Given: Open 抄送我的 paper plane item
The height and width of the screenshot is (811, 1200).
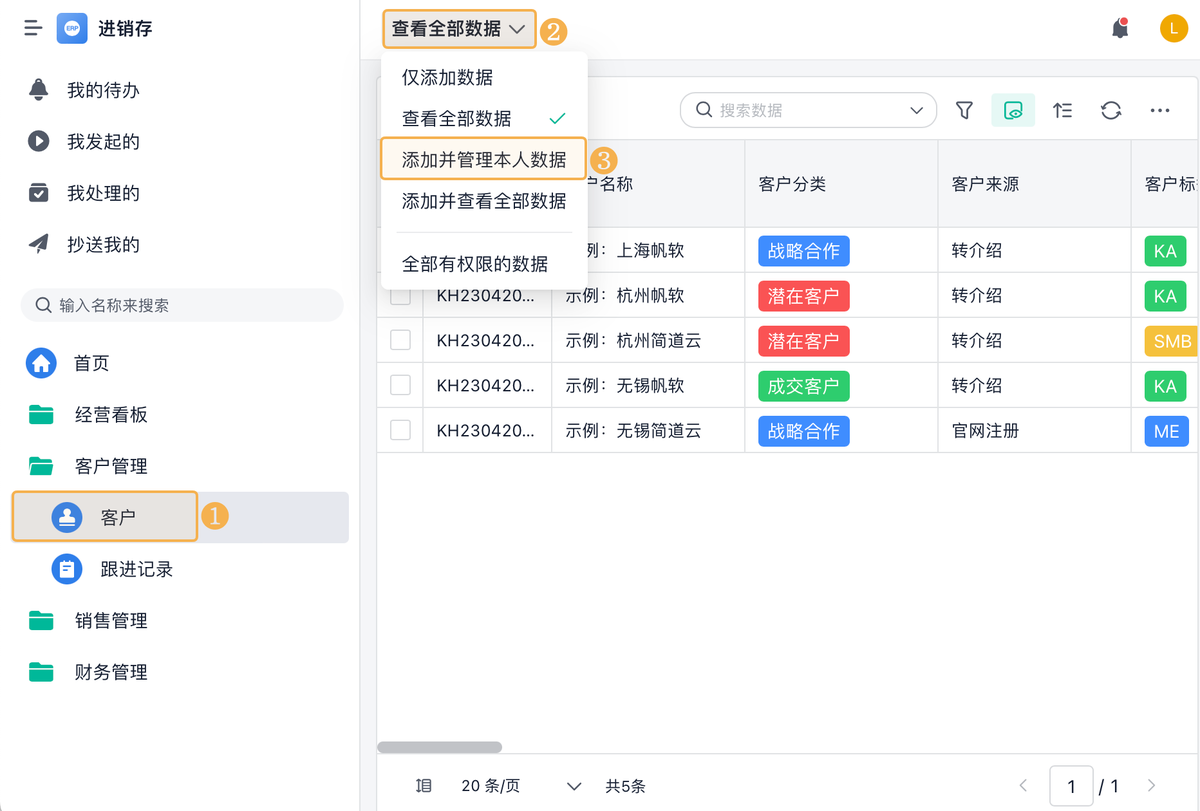Looking at the screenshot, I should pyautogui.click(x=39, y=244).
